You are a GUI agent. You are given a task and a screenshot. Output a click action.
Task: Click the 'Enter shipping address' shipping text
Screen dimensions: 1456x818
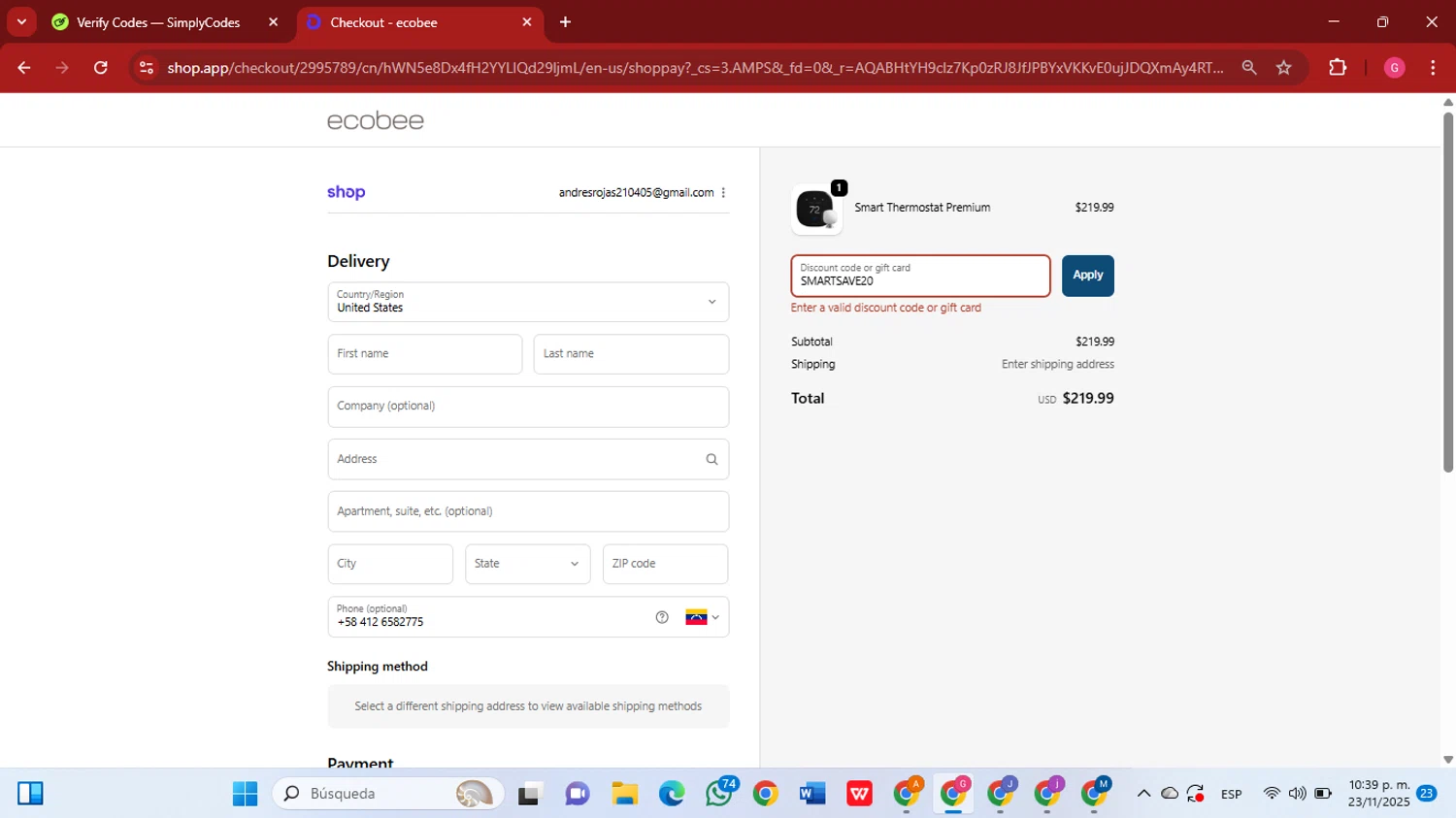point(1058,365)
